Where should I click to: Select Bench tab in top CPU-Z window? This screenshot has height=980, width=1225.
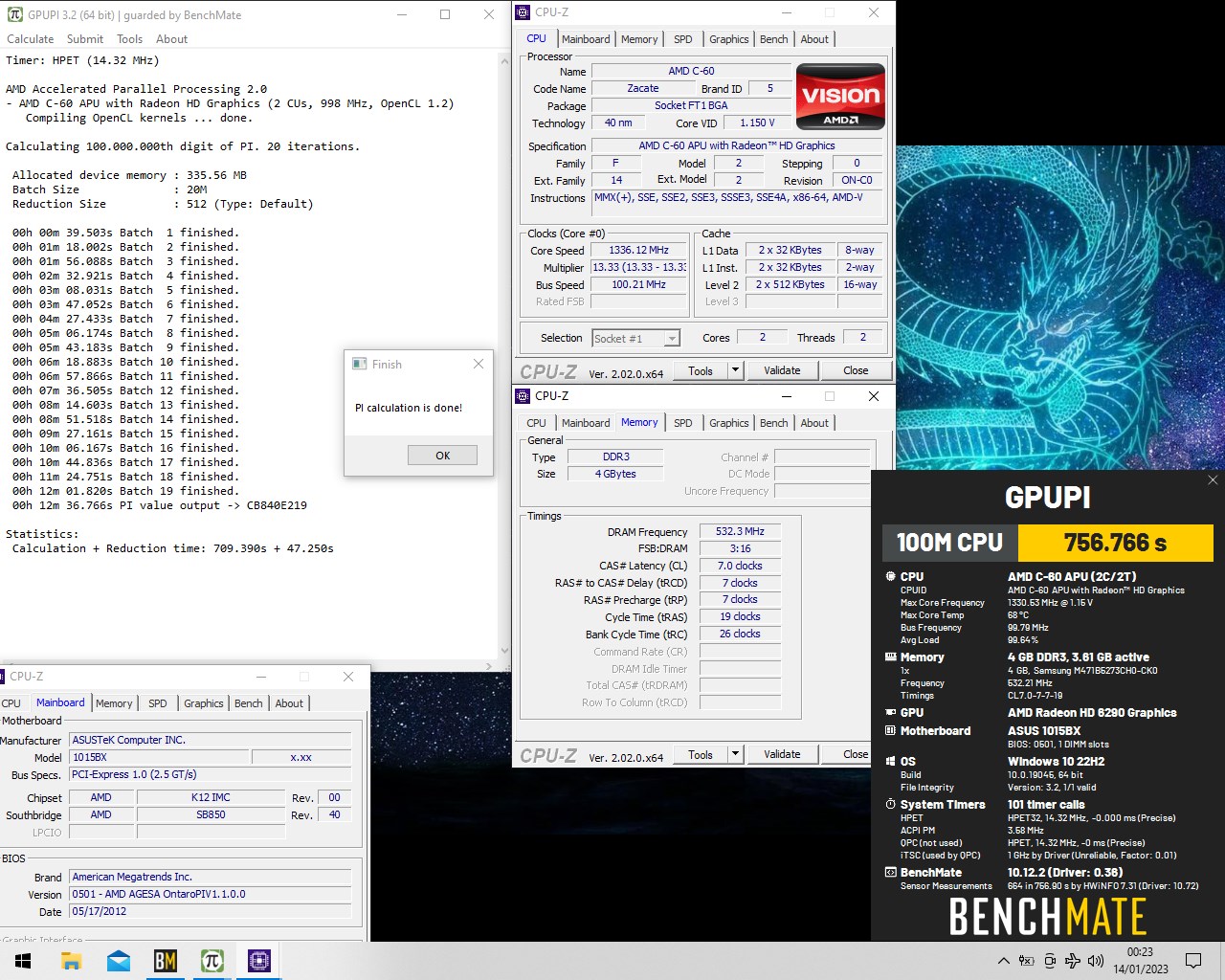point(774,39)
